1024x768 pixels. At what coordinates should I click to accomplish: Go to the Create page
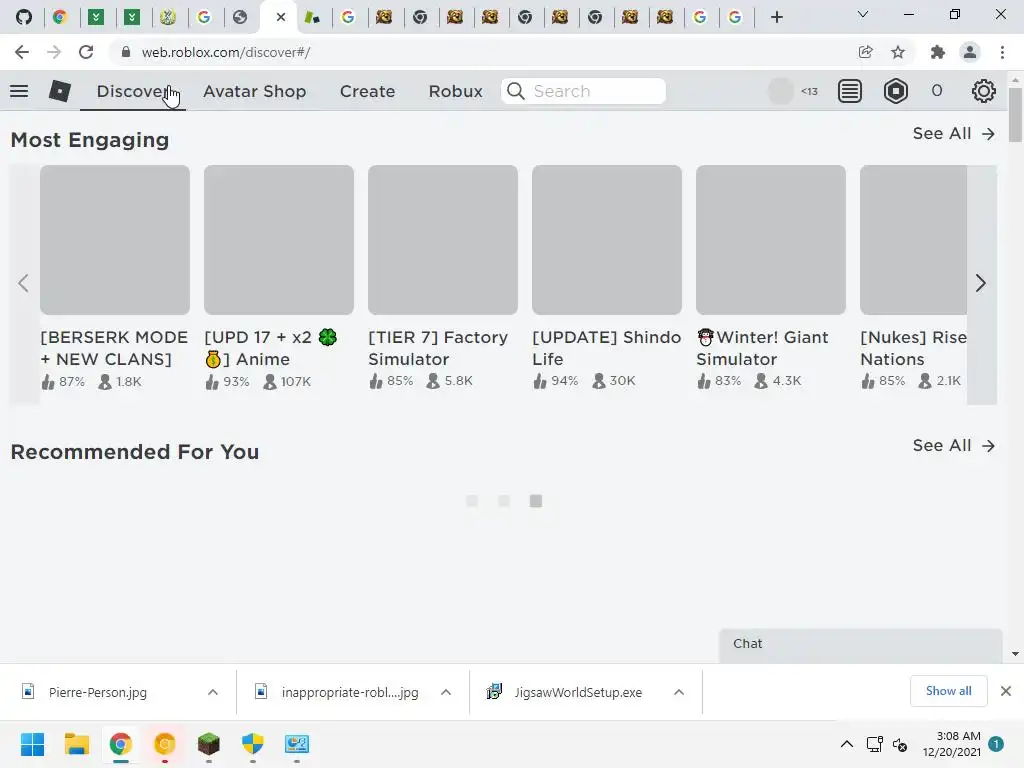coord(367,91)
